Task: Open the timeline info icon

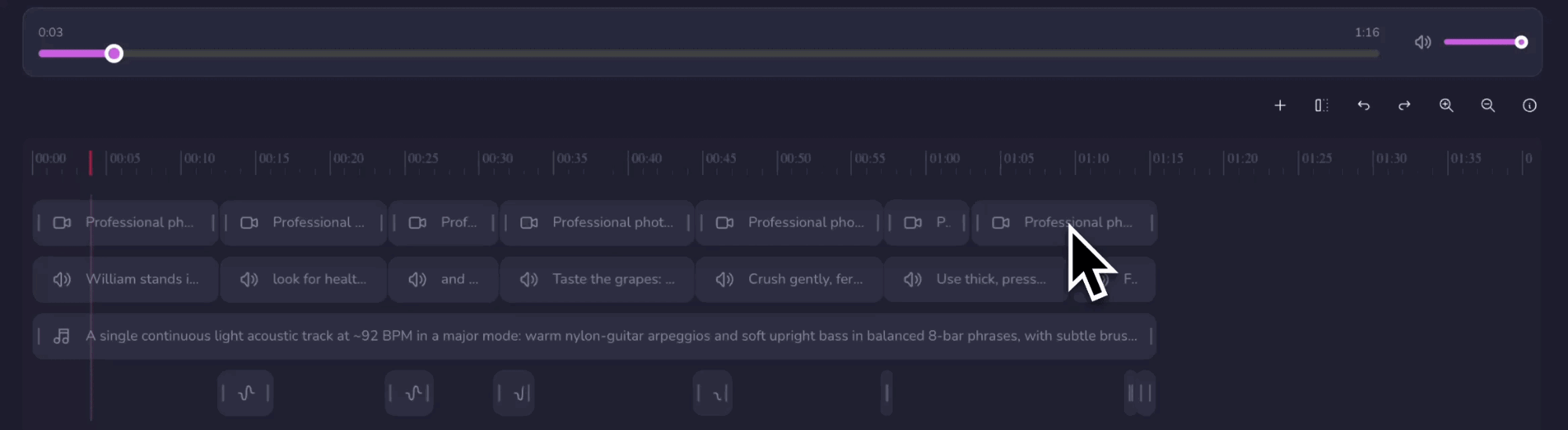Action: click(1529, 105)
